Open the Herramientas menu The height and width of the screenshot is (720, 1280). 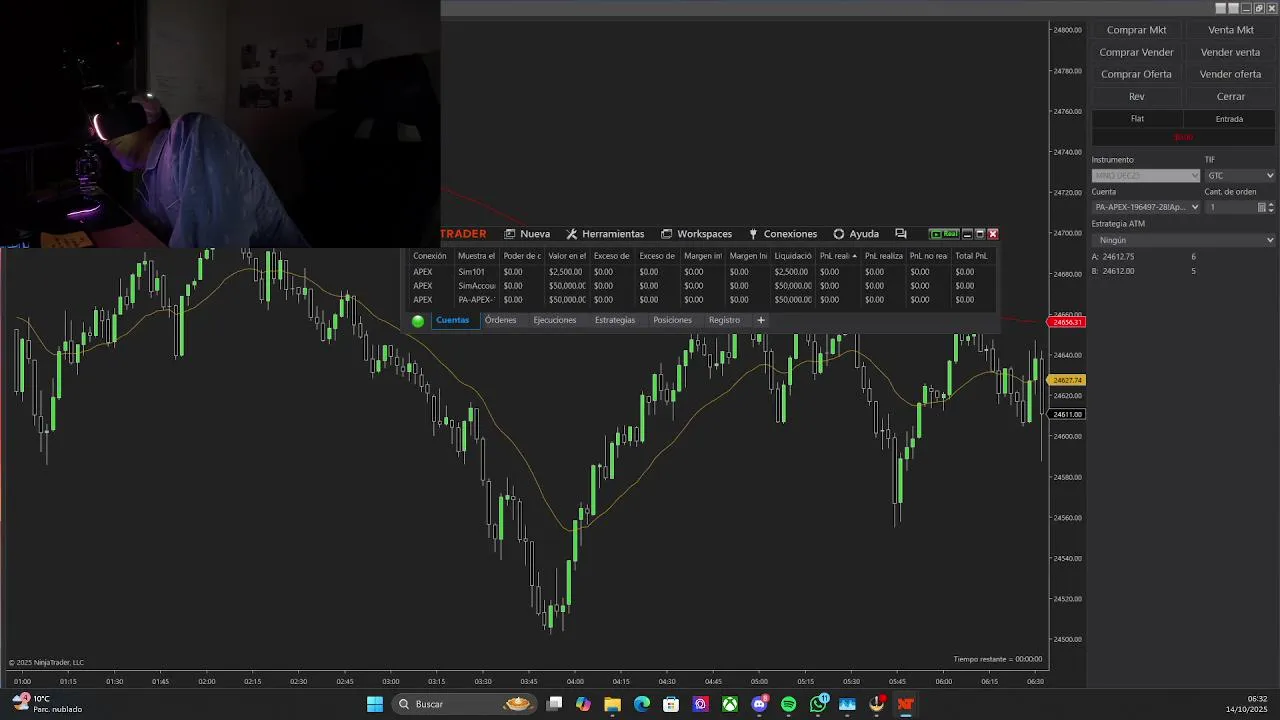[x=605, y=234]
